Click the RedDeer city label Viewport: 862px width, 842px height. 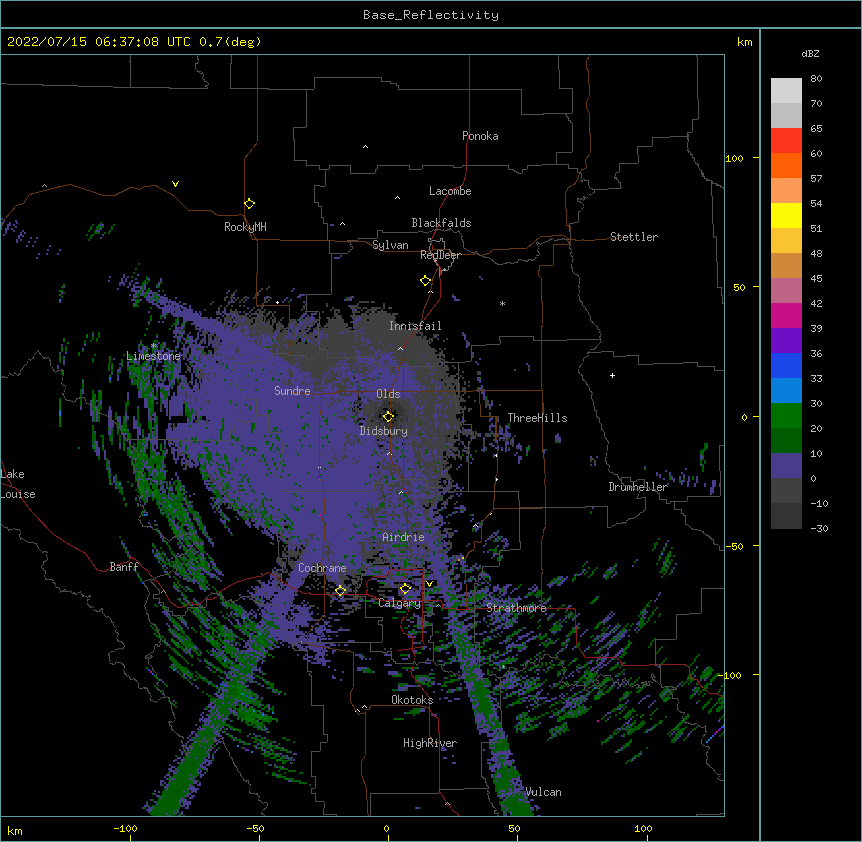click(x=440, y=255)
